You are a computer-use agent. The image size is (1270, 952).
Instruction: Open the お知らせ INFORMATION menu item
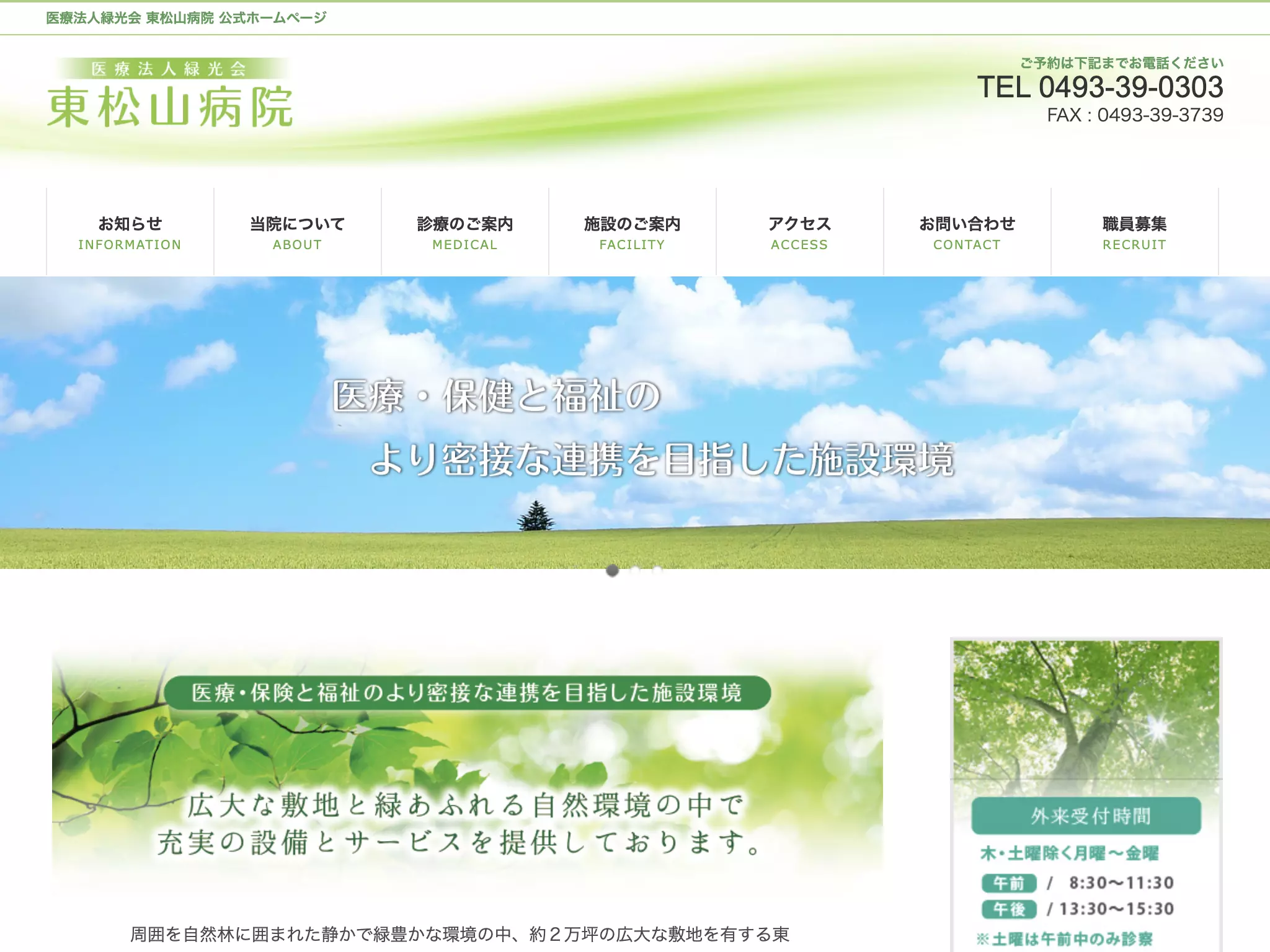[x=130, y=232]
